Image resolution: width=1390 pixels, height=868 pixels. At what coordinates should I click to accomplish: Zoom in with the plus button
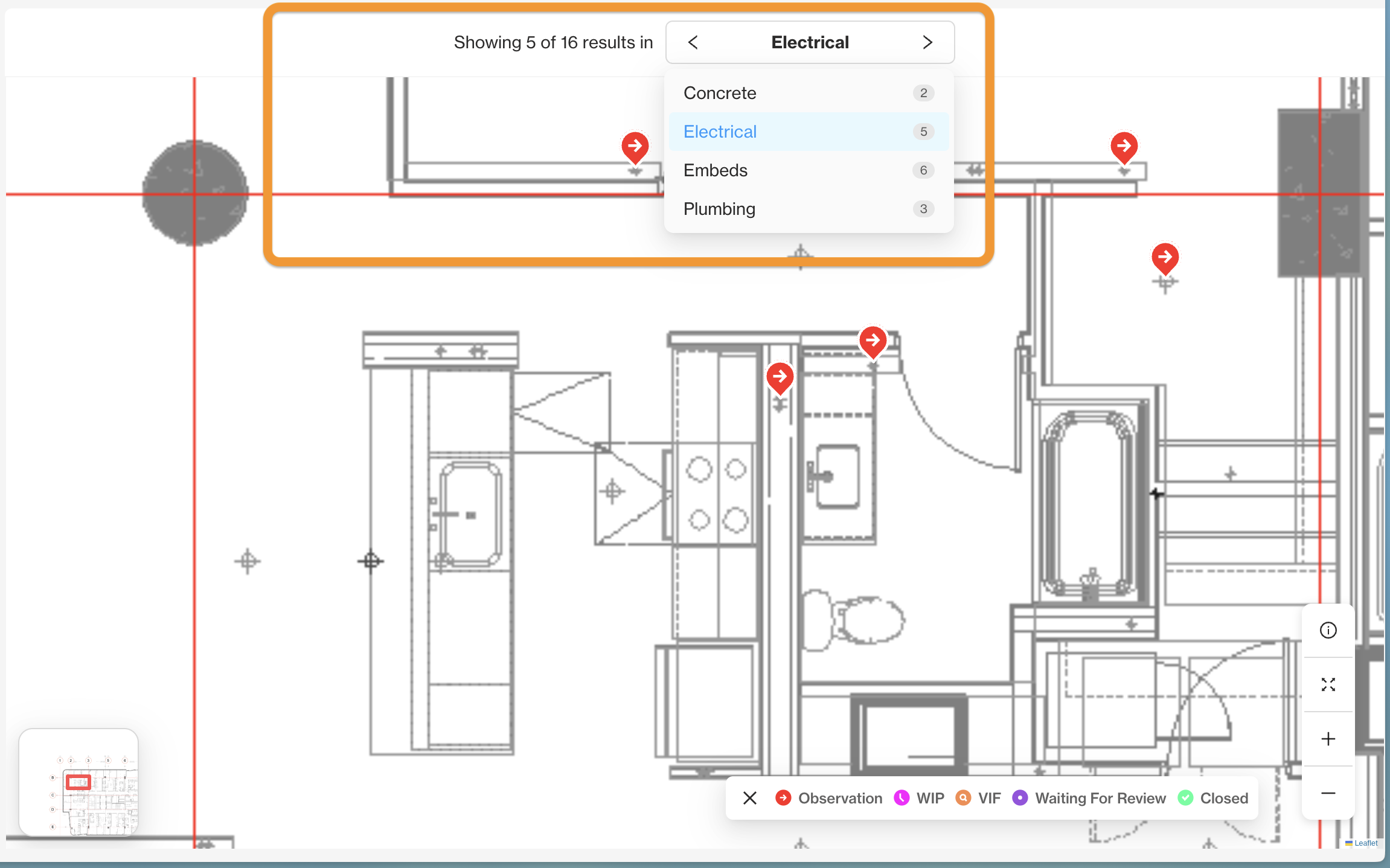coord(1328,739)
